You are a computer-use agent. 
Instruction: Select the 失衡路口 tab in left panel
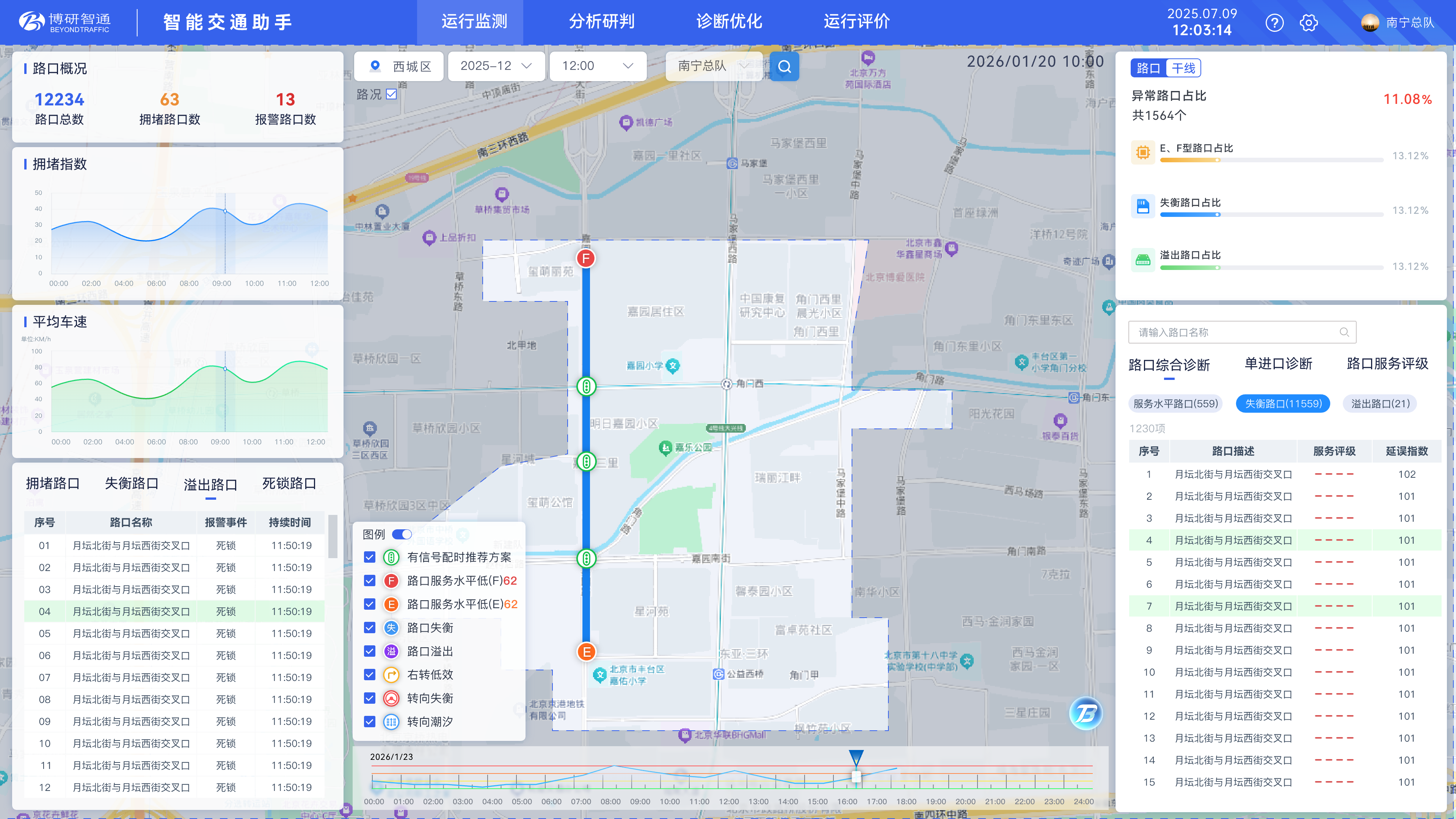[132, 484]
